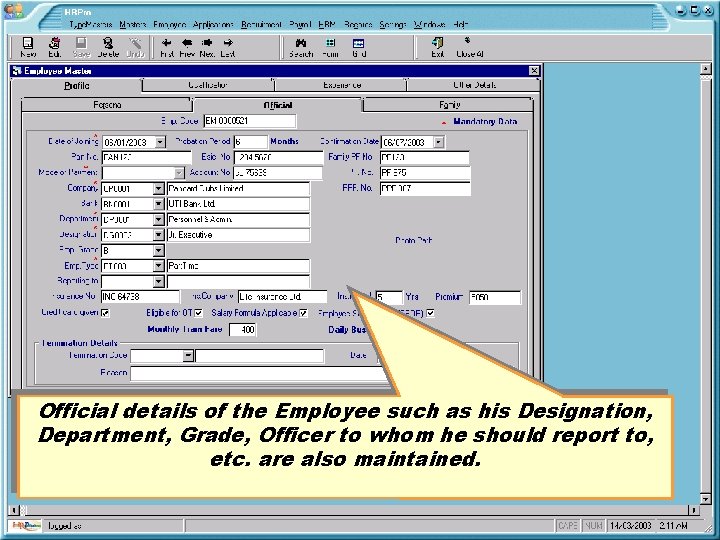720x540 pixels.
Task: Click the Close All toolbar icon
Action: pos(467,40)
